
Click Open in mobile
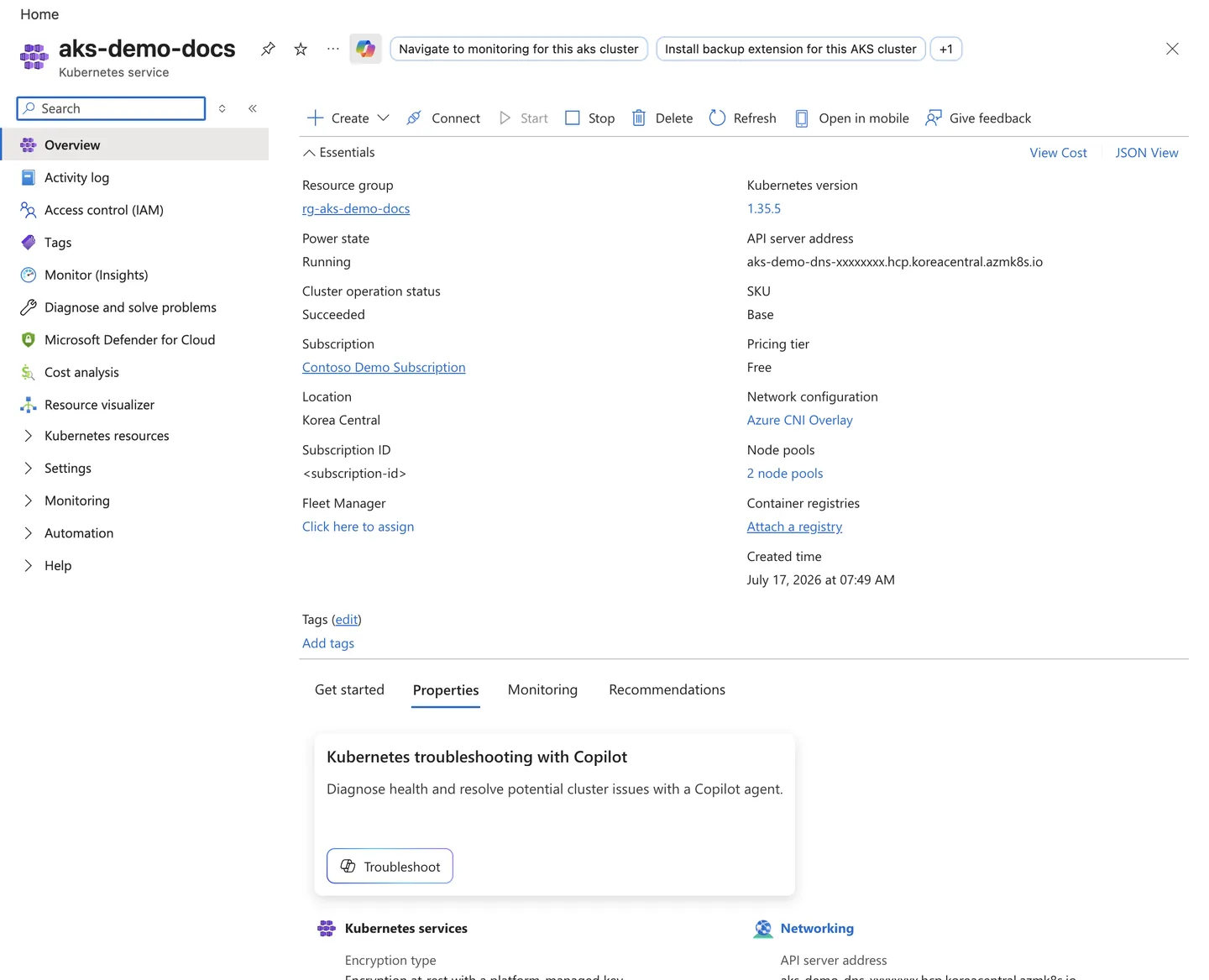point(852,118)
